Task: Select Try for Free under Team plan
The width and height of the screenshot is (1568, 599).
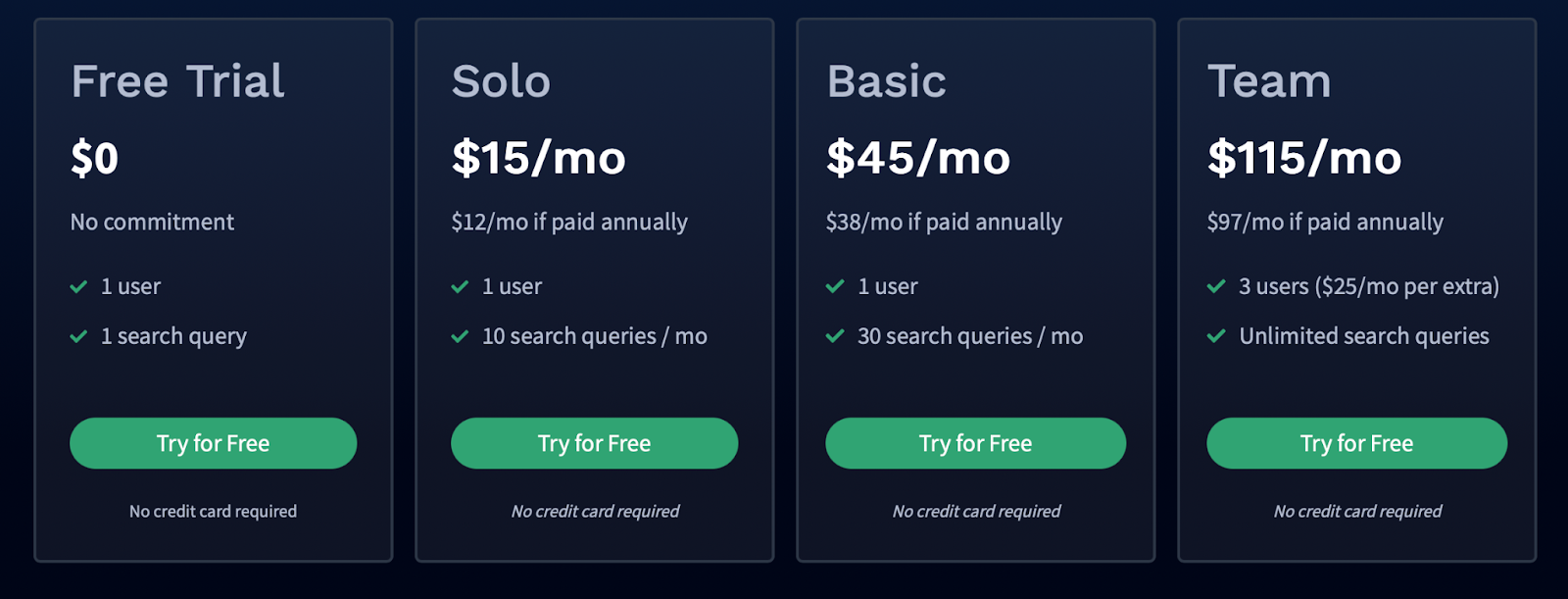Action: pyautogui.click(x=1356, y=443)
